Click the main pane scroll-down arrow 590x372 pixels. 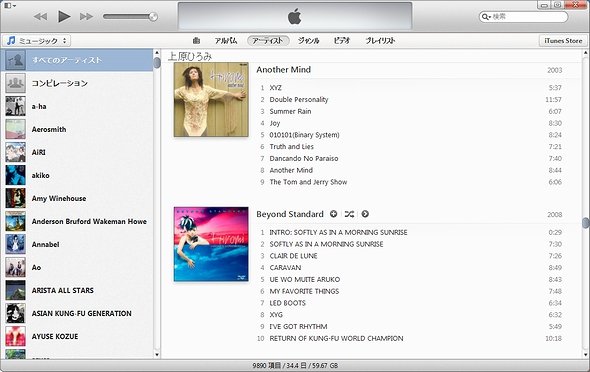[x=586, y=354]
